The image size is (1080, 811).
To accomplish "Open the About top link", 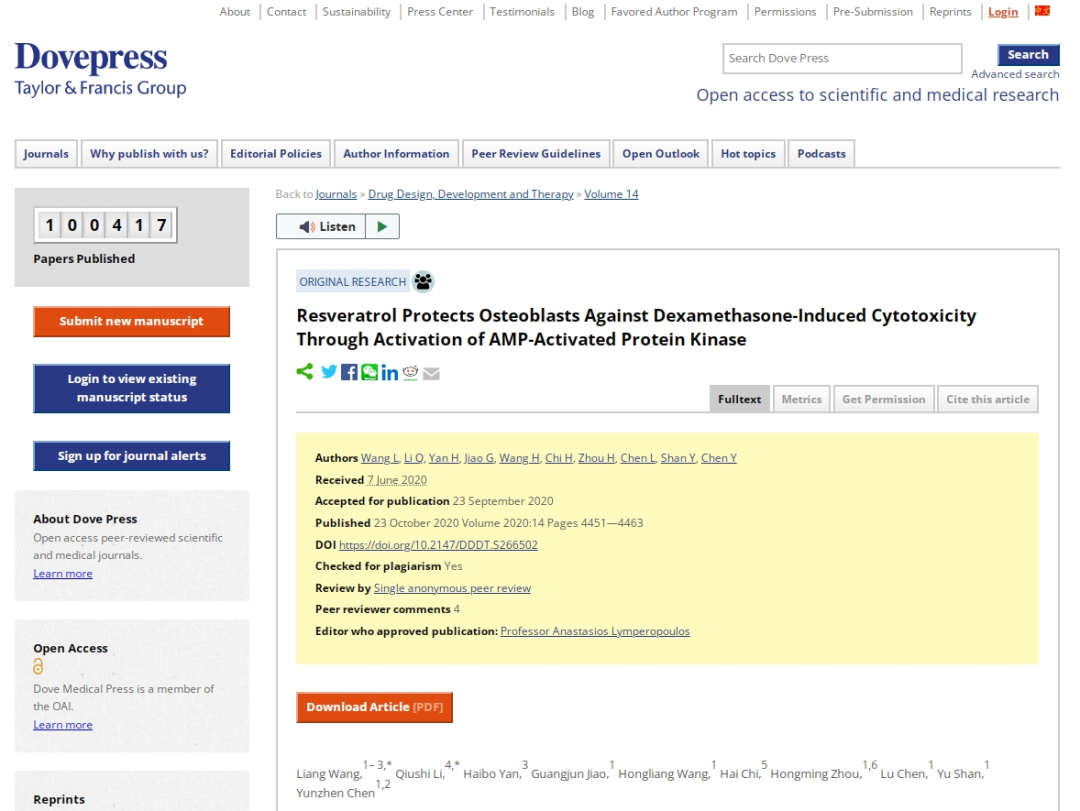I will [x=235, y=12].
